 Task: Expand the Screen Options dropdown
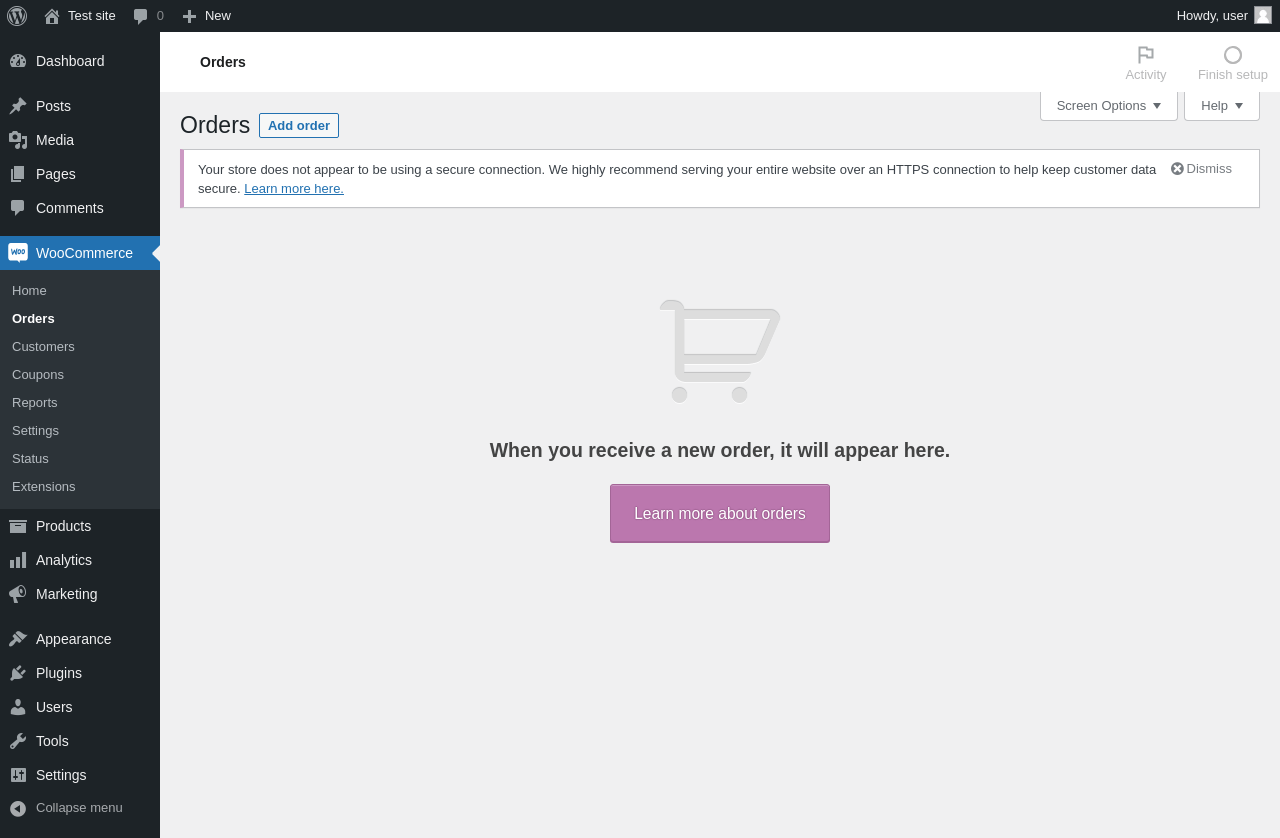point(1109,106)
